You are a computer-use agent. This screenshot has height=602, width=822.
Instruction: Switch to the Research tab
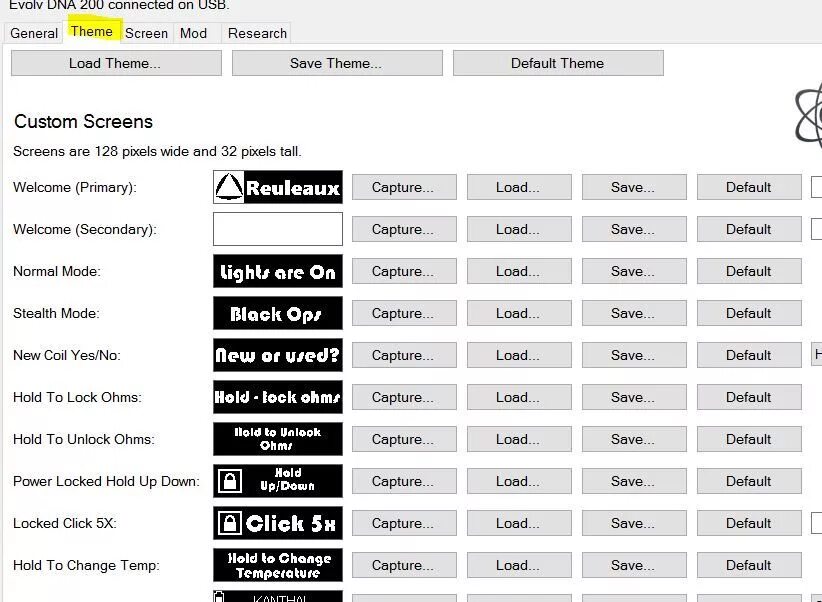coord(257,33)
